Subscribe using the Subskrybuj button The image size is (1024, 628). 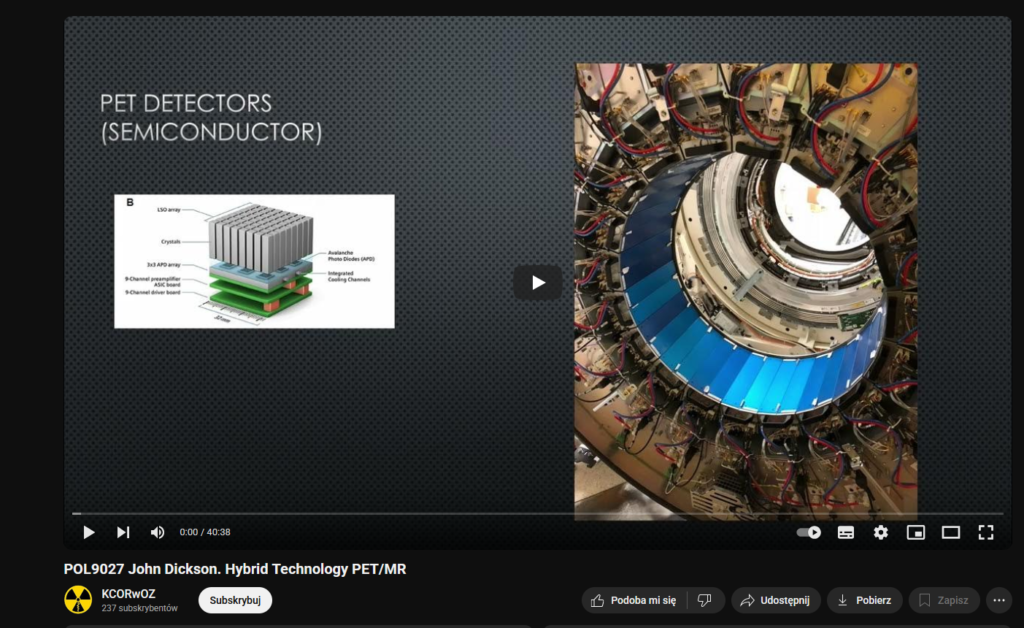[x=235, y=600]
